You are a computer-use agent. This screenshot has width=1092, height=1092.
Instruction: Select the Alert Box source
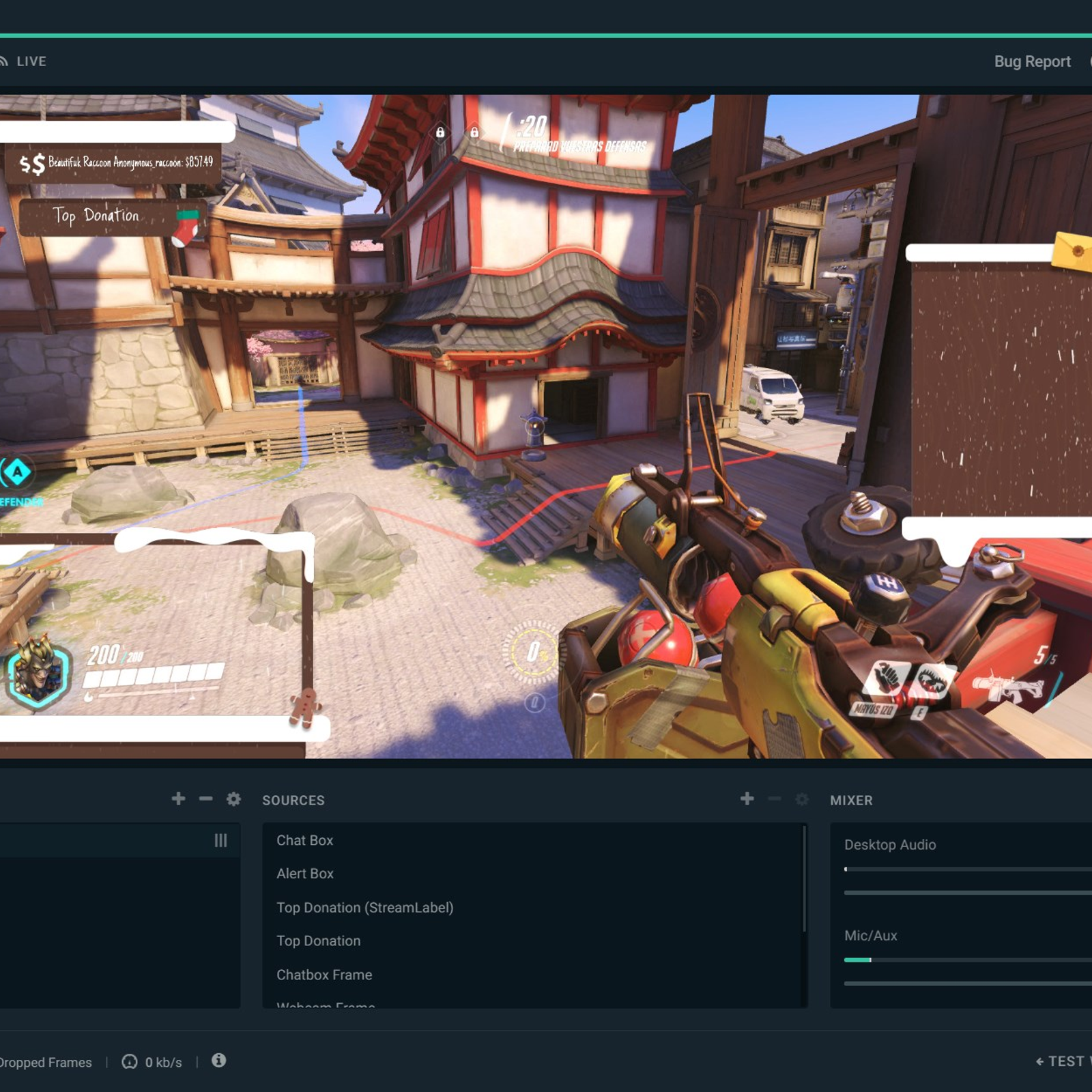point(532,874)
